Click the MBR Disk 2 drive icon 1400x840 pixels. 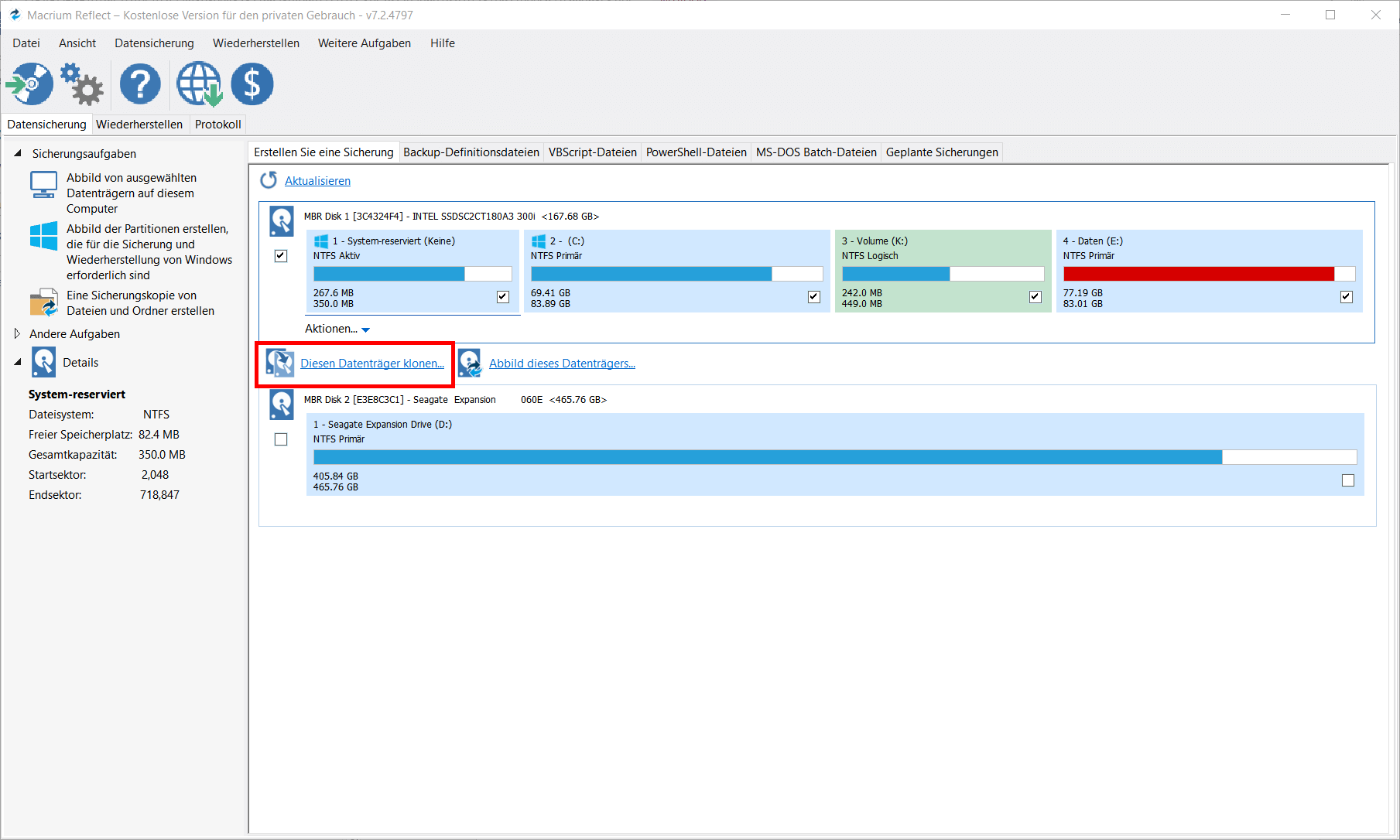coord(281,405)
